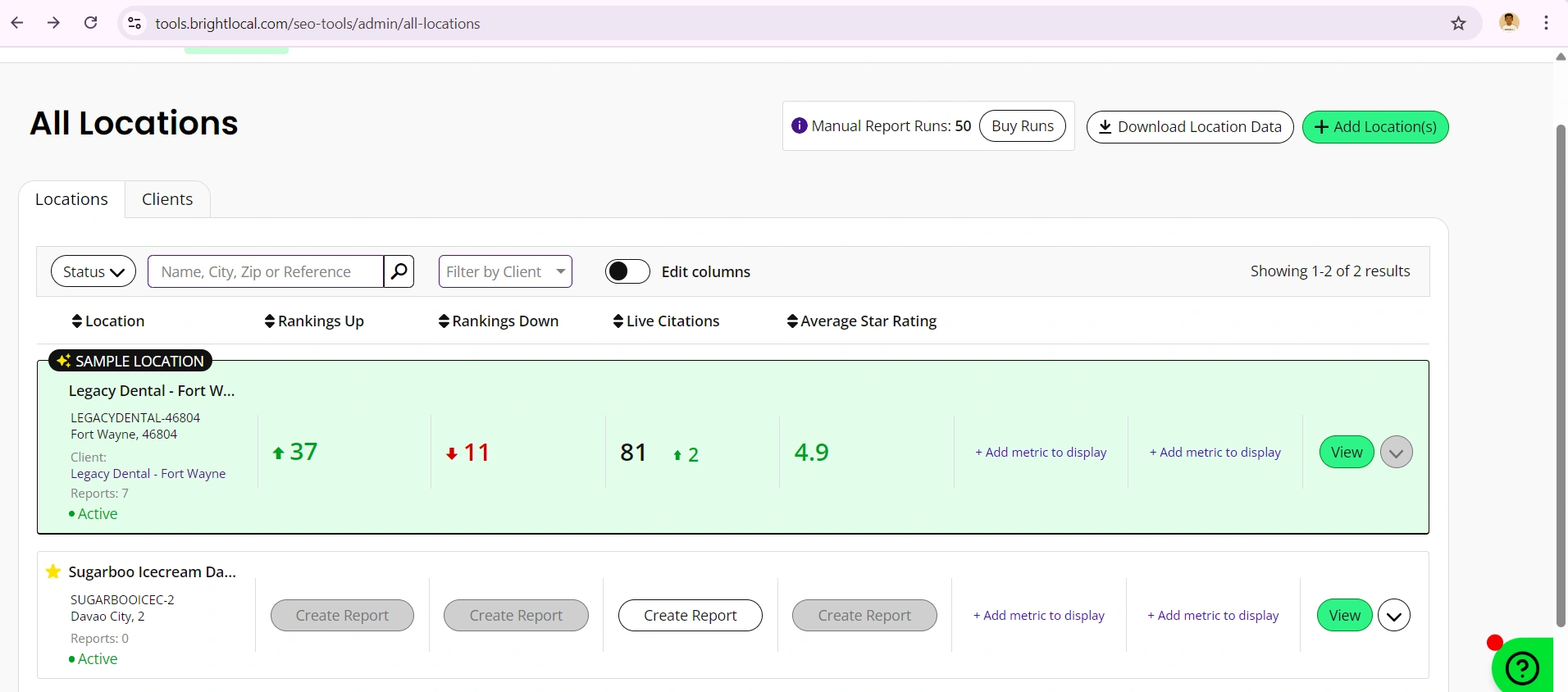Click the Add Location(s) button
1568x692 pixels.
[x=1375, y=127]
